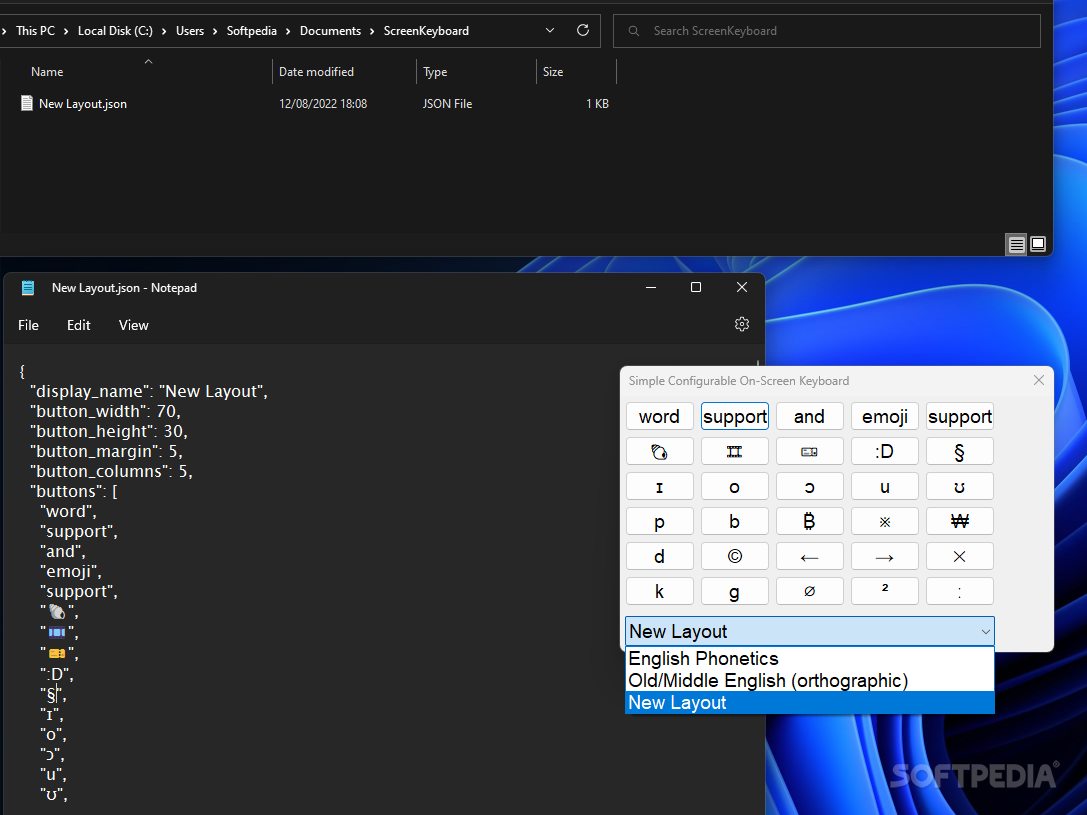The image size is (1087, 815).
Task: Select New Layout in the dropdown list
Action: (x=810, y=703)
